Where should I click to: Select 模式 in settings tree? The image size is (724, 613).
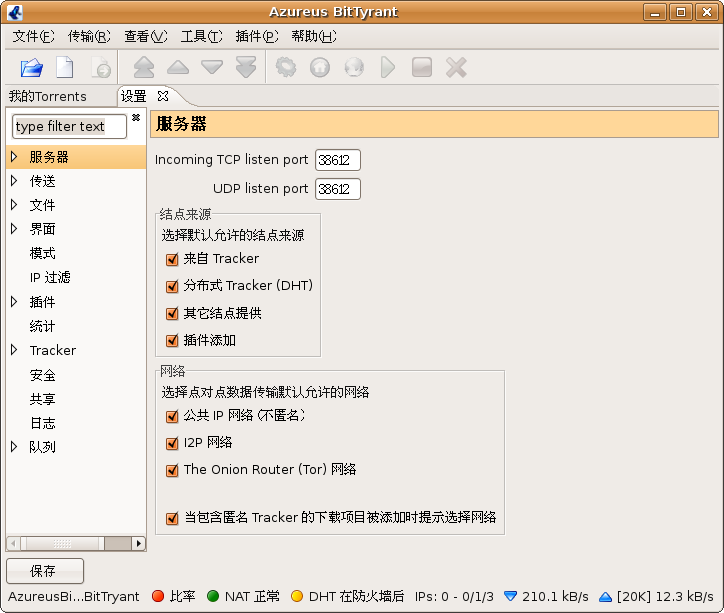click(42, 253)
